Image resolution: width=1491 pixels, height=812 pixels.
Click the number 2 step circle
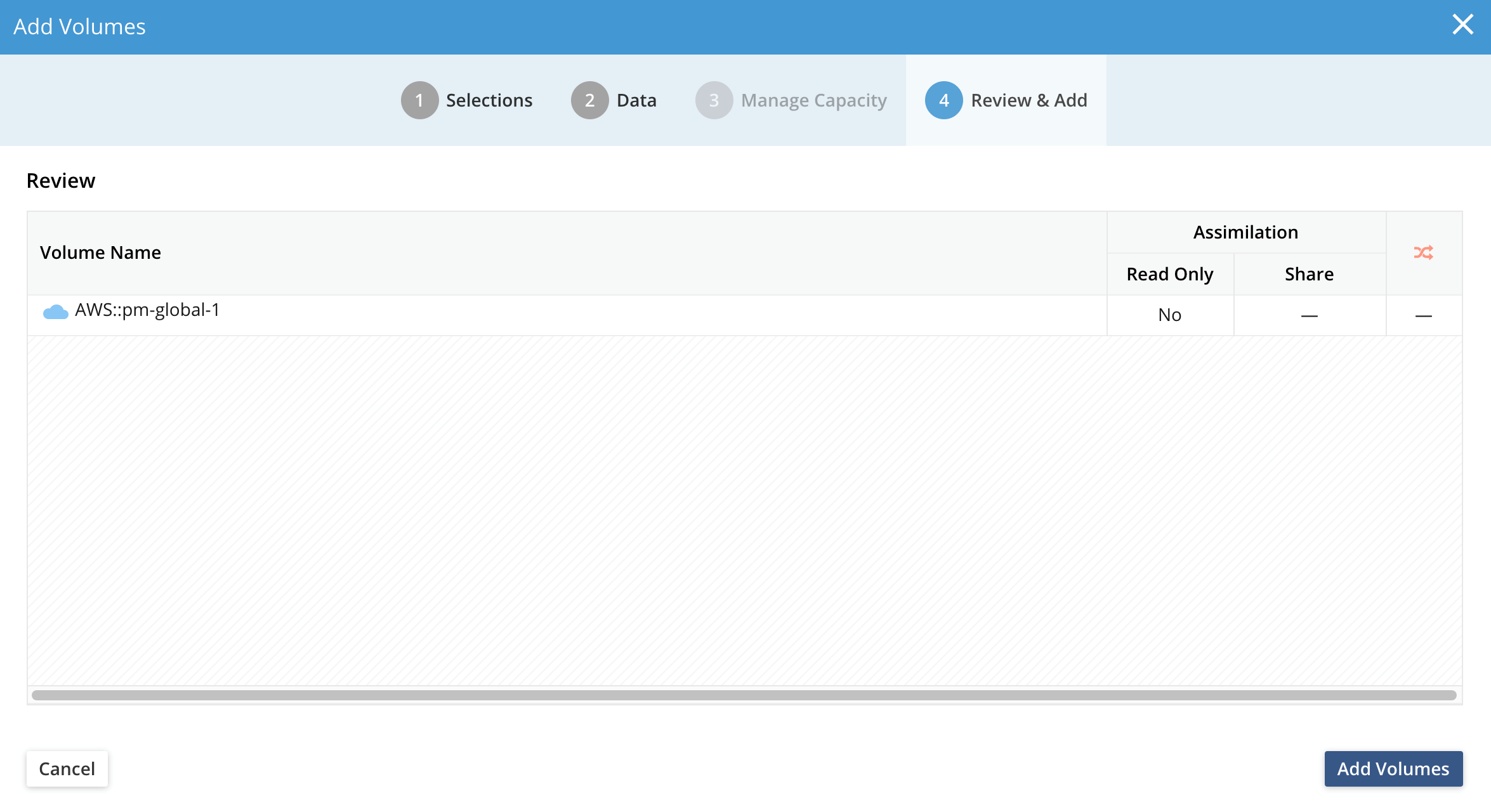(x=589, y=100)
